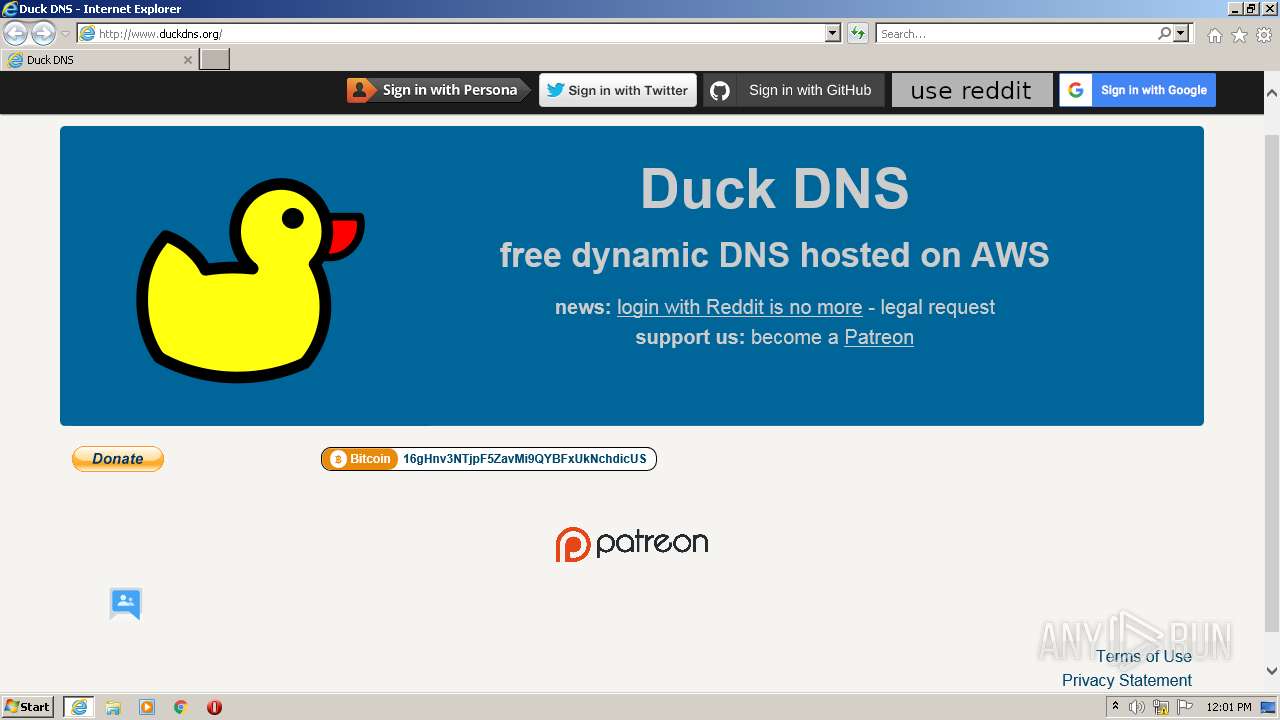Open the recent pages dropdown arrow
The image size is (1280, 720).
(66, 34)
